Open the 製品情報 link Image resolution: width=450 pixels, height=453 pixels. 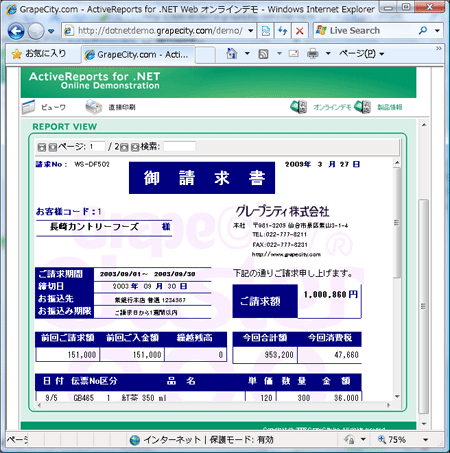pyautogui.click(x=390, y=107)
